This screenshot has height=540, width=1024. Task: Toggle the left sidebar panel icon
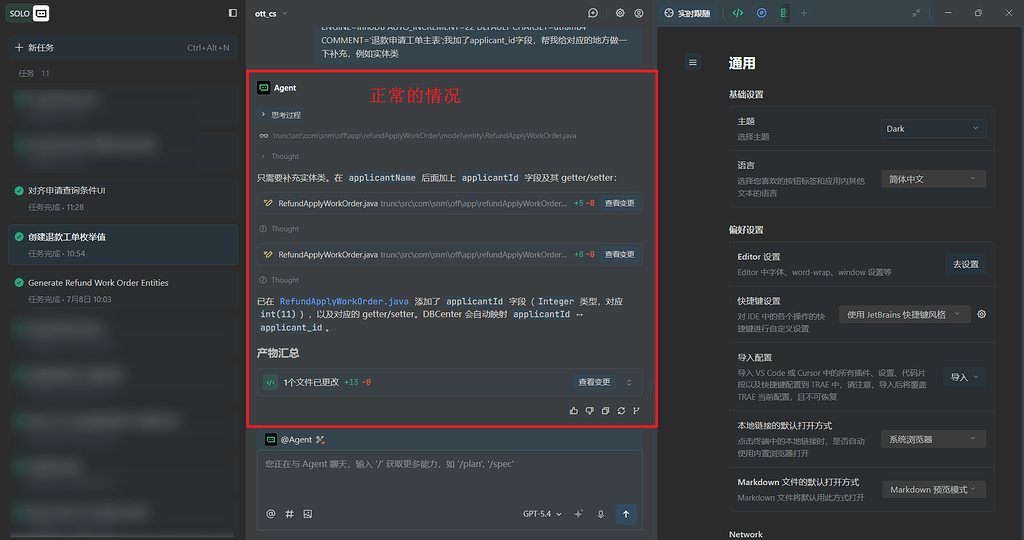coord(232,13)
